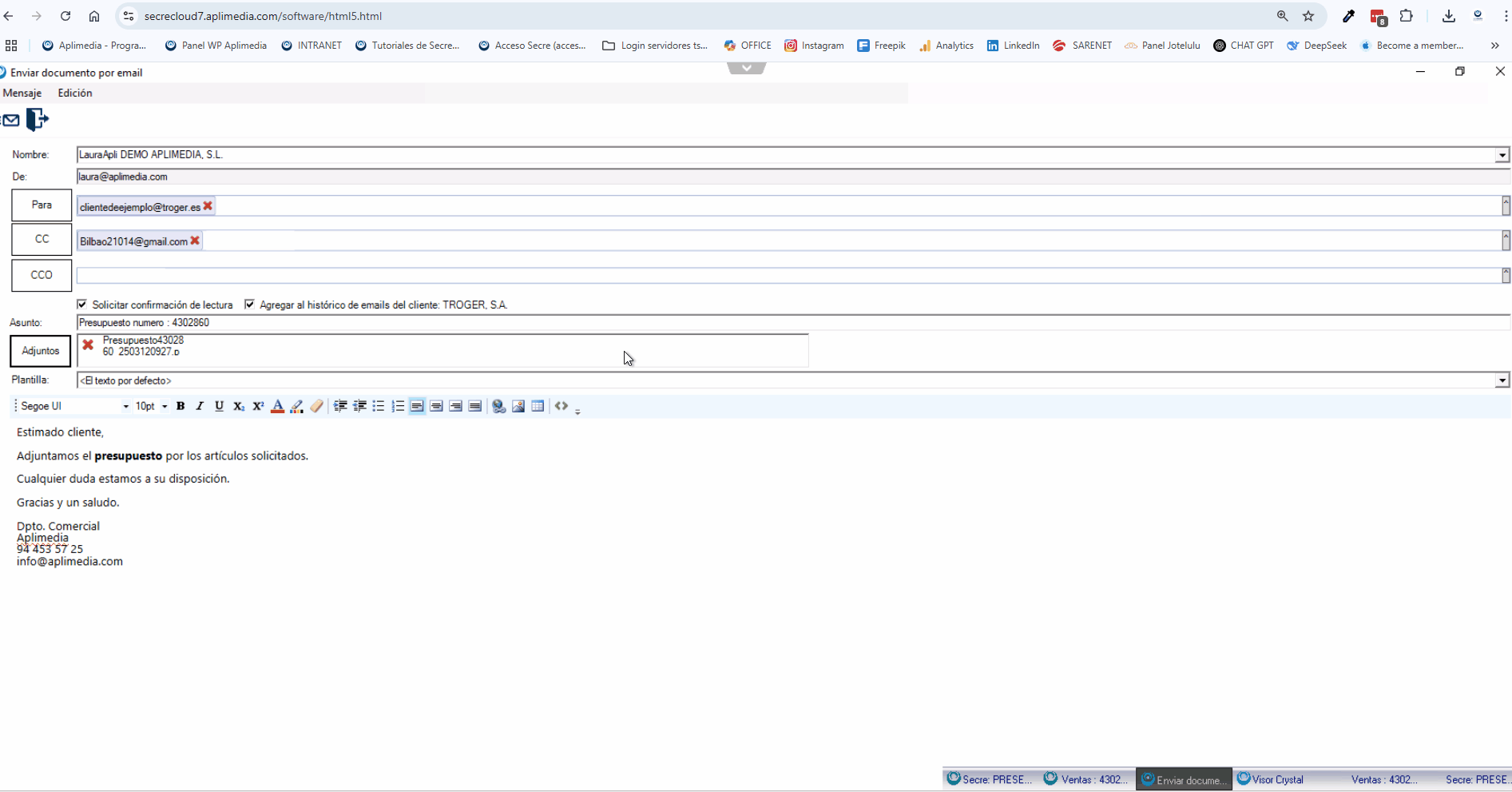This screenshot has width=1512, height=792.
Task: Click the Adjuntos button
Action: click(41, 351)
